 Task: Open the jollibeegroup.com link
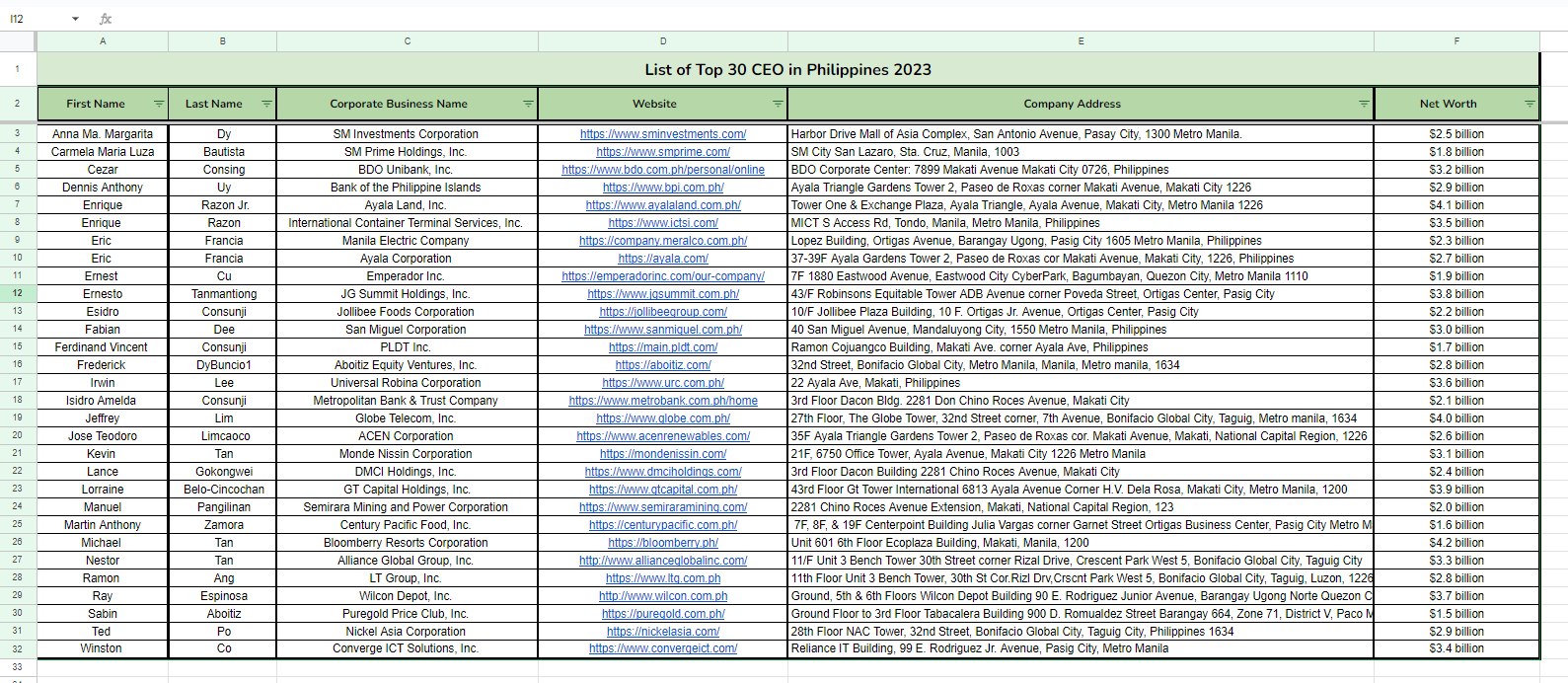pyautogui.click(x=663, y=312)
